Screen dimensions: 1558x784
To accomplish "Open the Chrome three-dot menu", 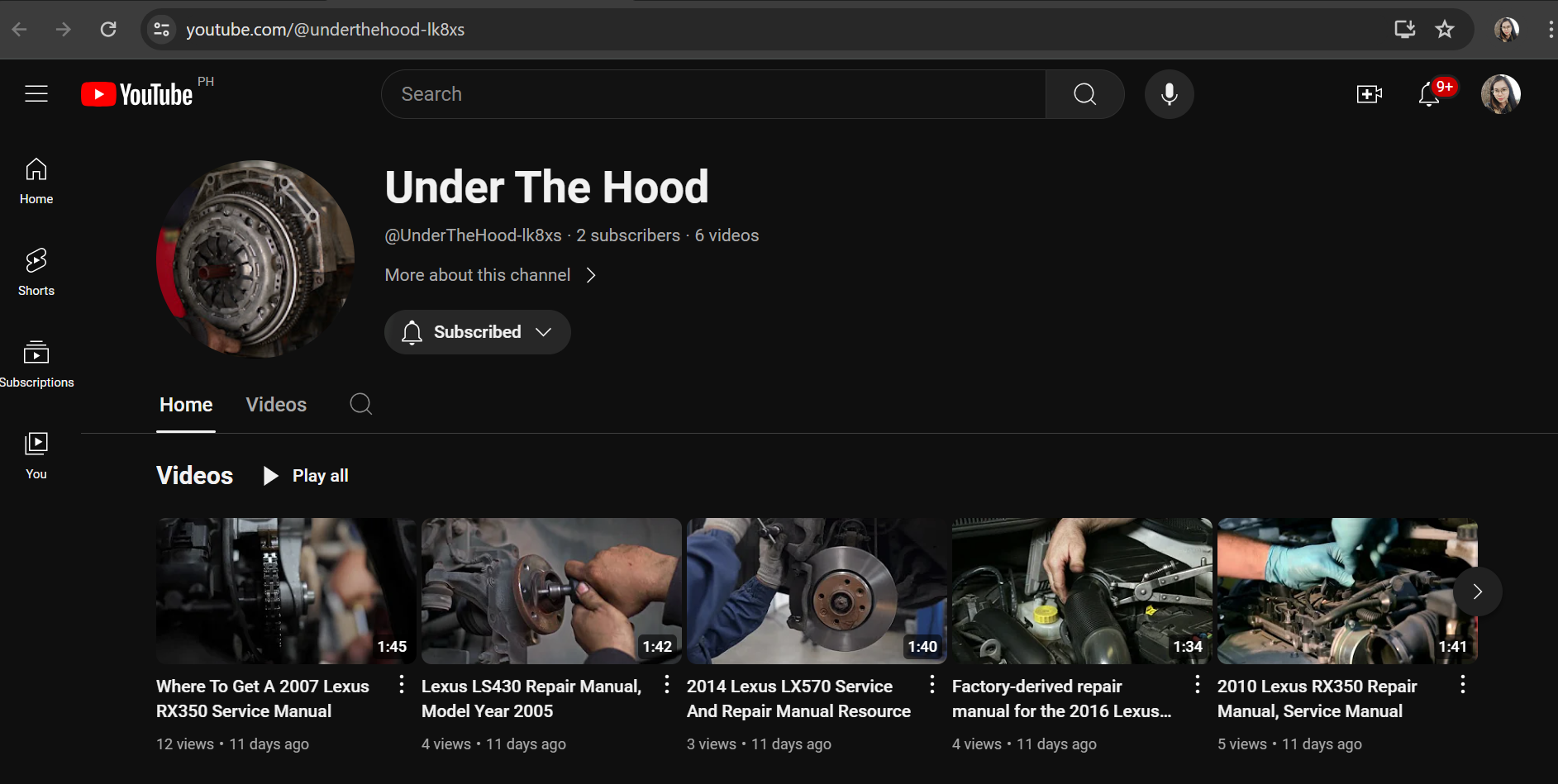I will coord(1550,30).
